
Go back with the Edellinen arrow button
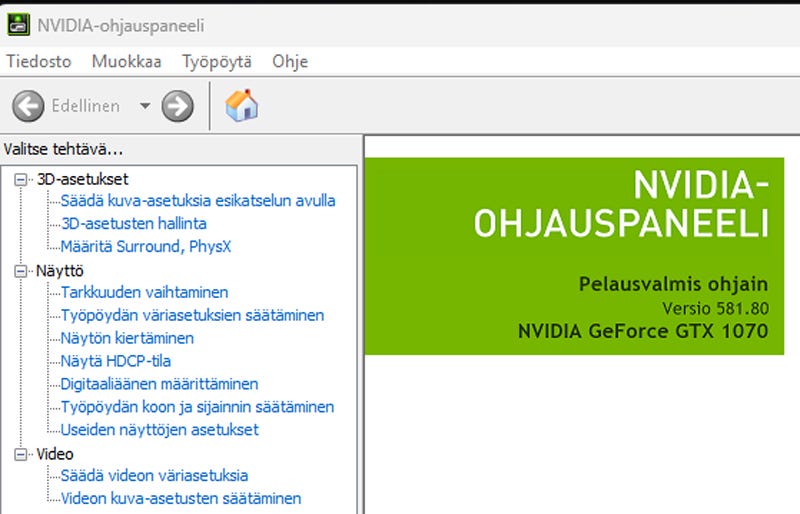point(28,106)
